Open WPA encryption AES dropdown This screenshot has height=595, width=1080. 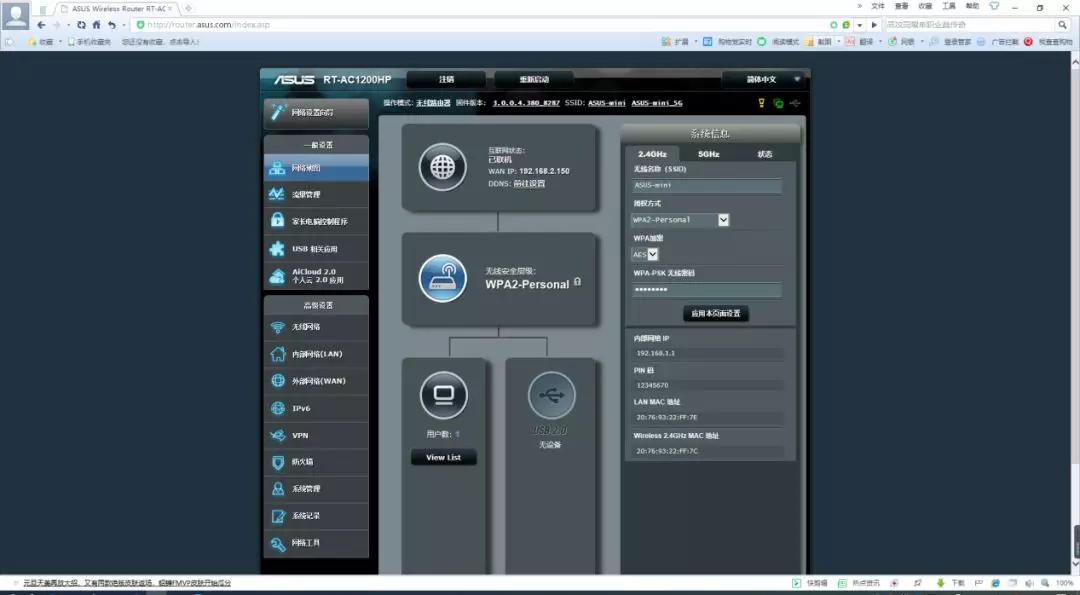coord(645,254)
